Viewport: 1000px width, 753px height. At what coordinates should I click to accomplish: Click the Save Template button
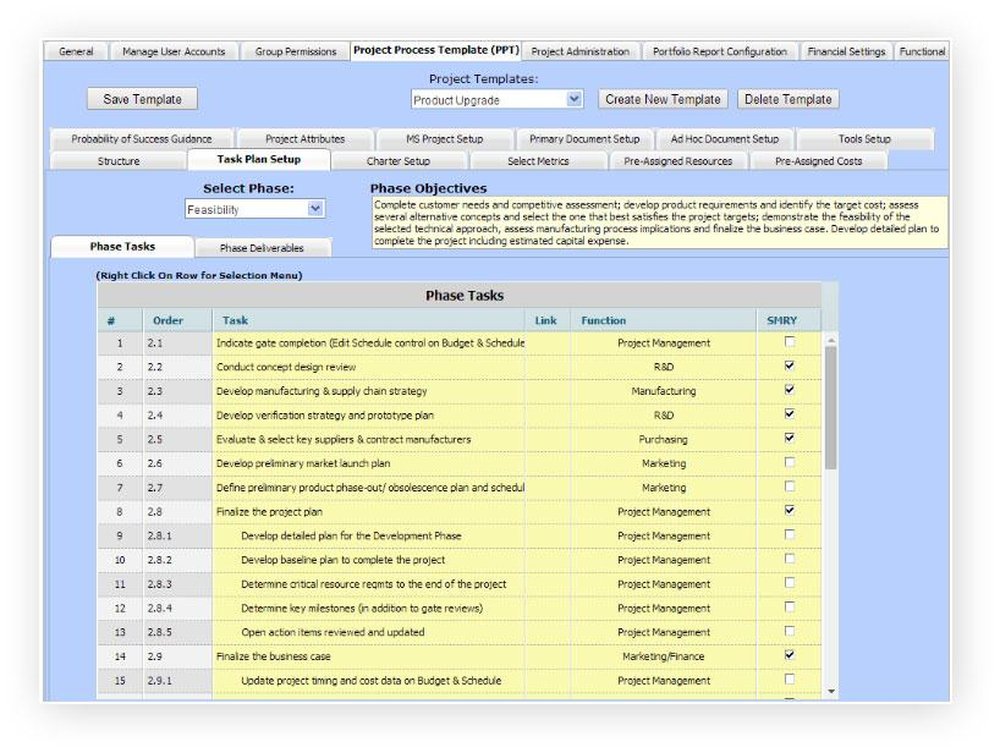click(142, 99)
